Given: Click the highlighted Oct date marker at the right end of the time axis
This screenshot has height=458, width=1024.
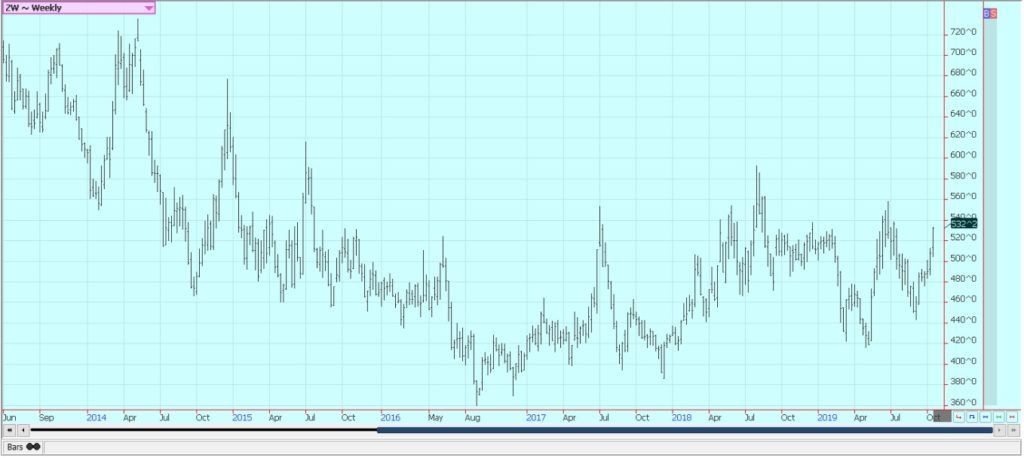Looking at the screenshot, I should [942, 417].
